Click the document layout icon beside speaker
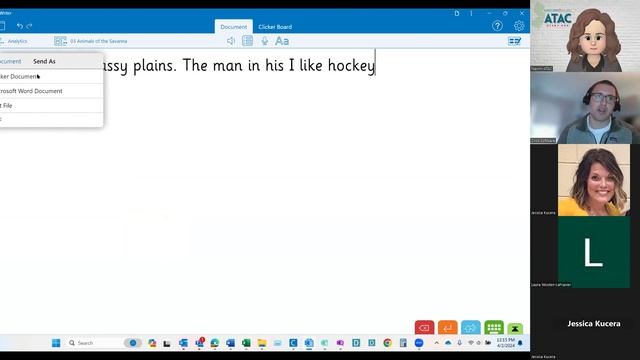 coord(247,41)
